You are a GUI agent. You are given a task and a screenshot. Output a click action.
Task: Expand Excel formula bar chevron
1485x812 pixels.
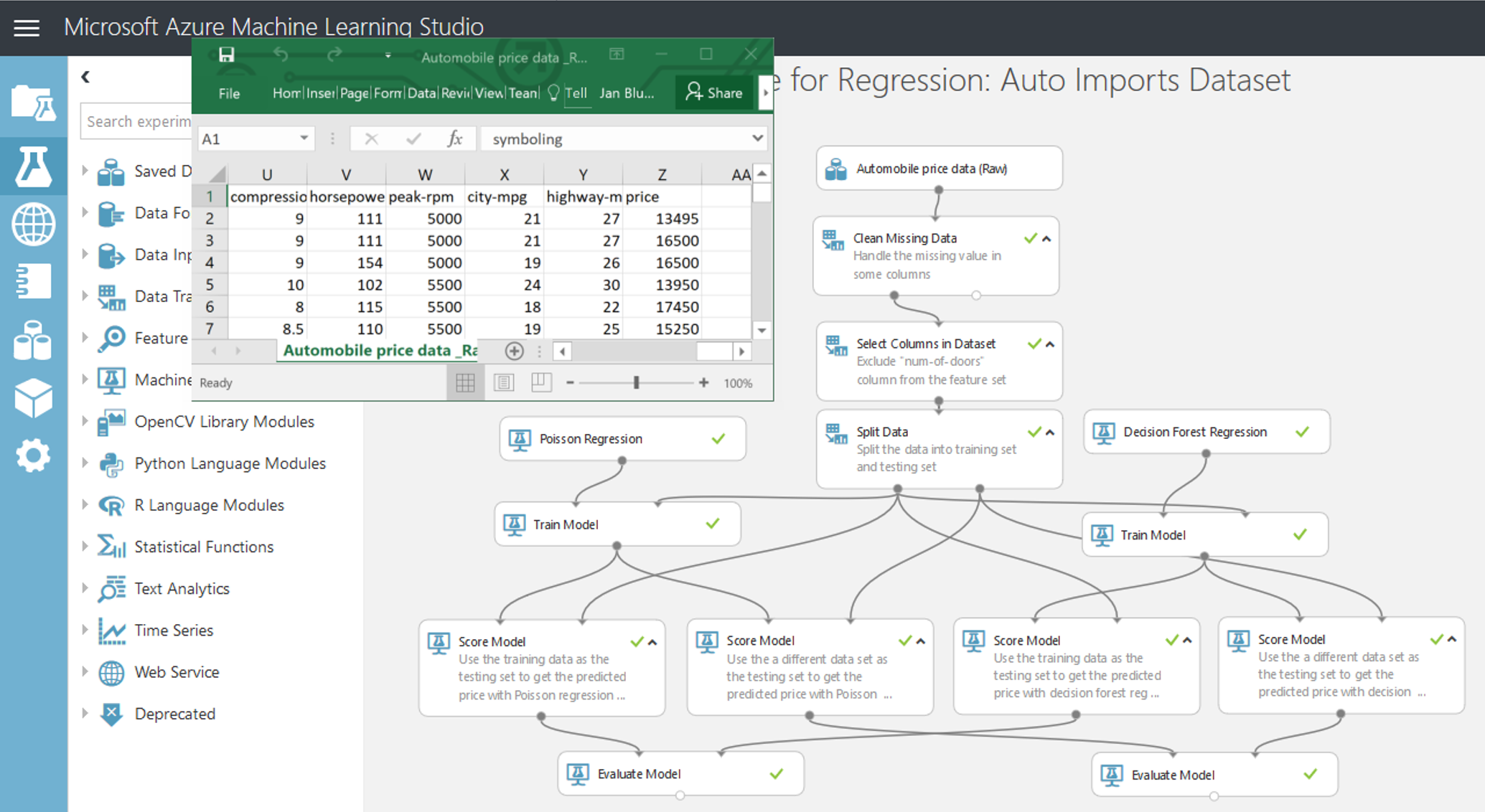pyautogui.click(x=757, y=138)
